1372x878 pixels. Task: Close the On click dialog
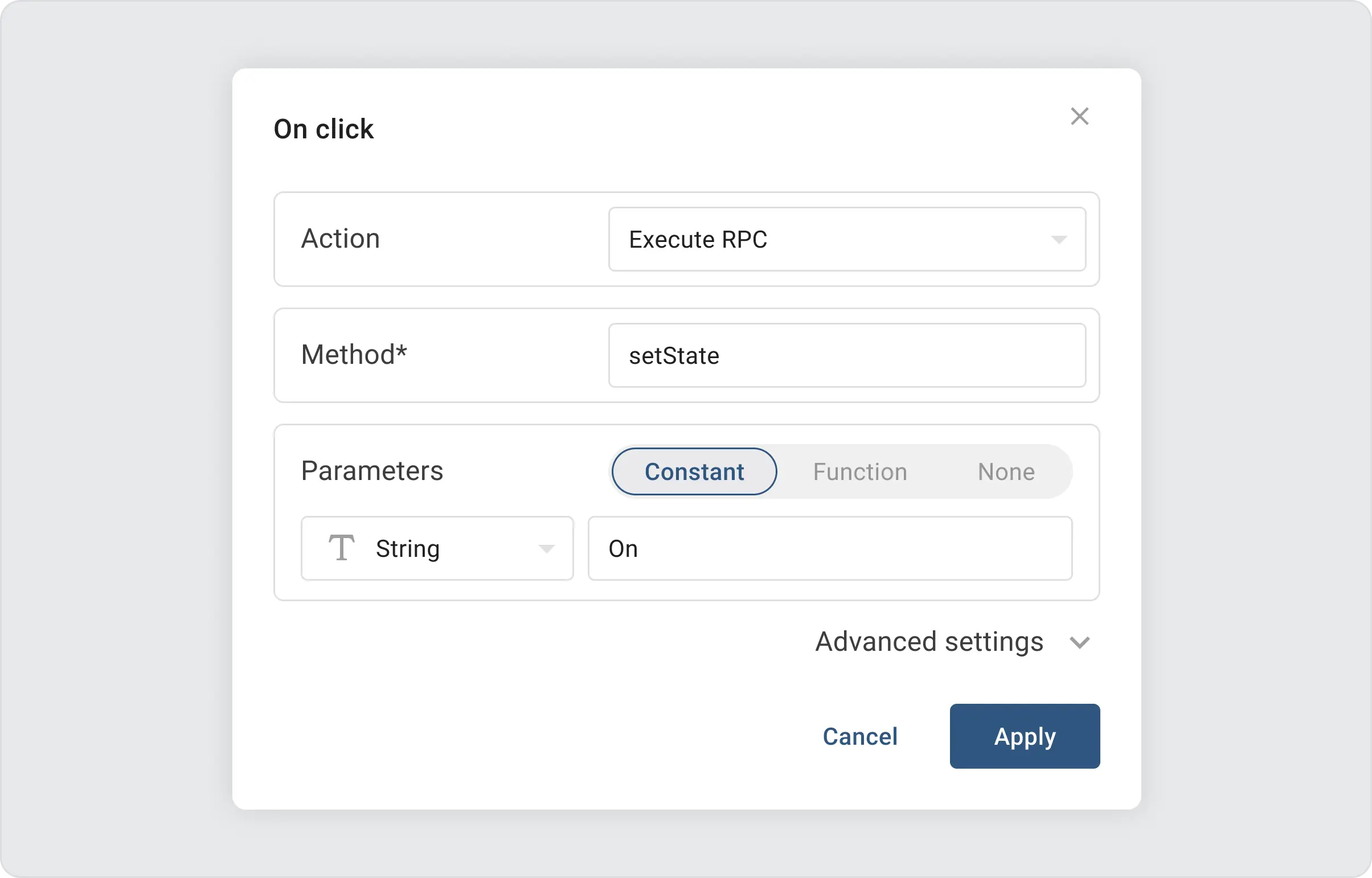point(1079,116)
